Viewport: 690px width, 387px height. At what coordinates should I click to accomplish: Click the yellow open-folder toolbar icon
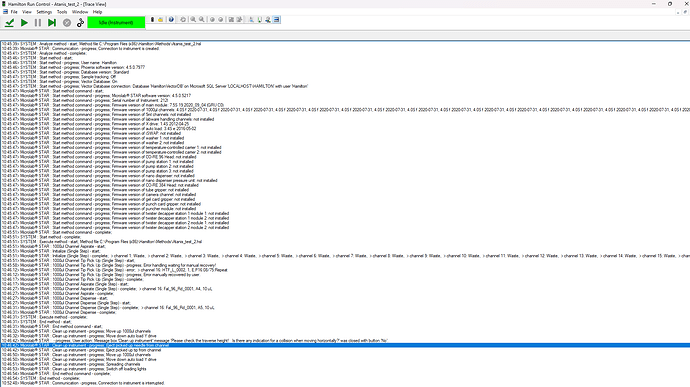[x=161, y=19]
